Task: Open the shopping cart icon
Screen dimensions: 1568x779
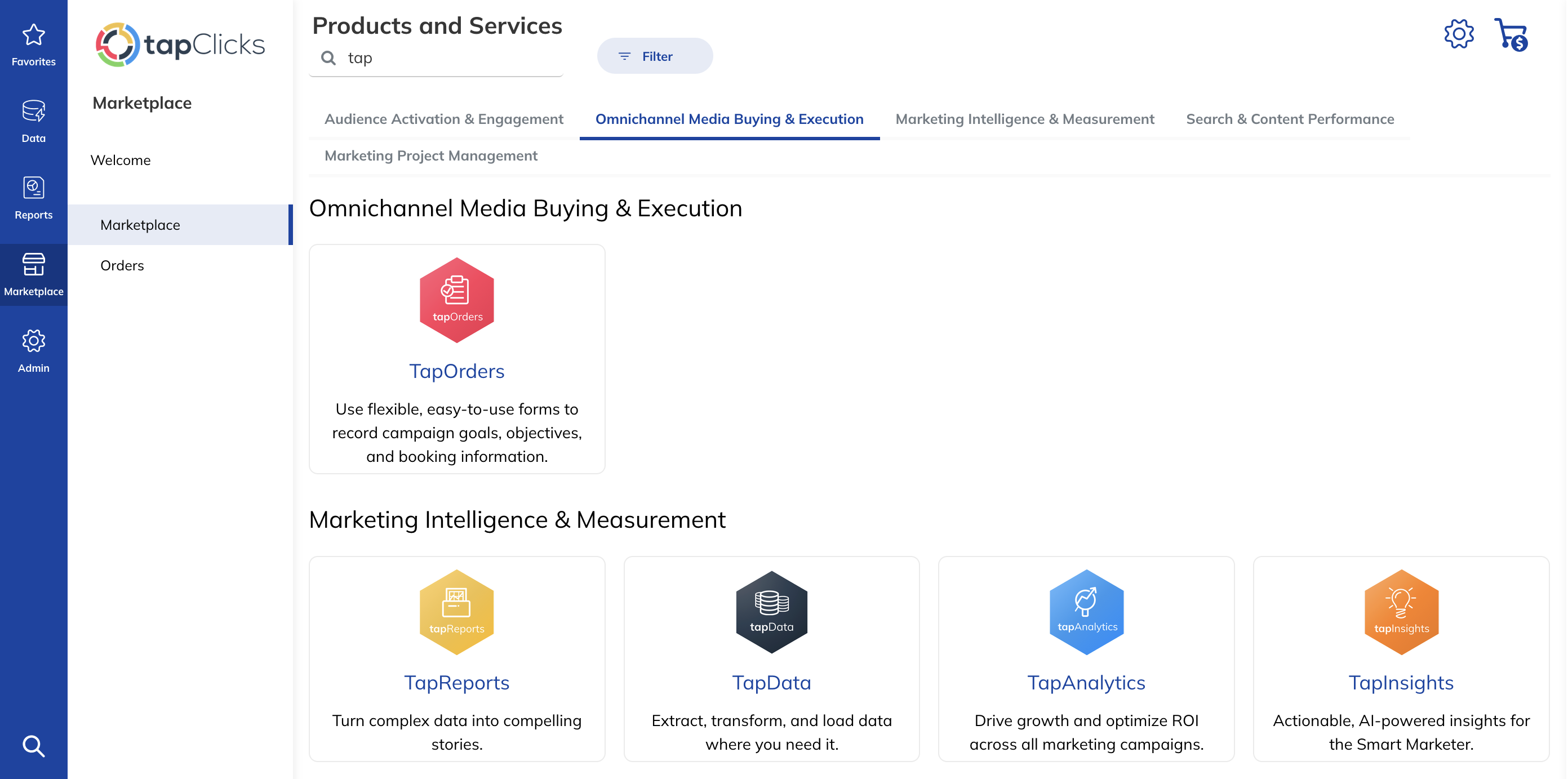Action: (1511, 35)
